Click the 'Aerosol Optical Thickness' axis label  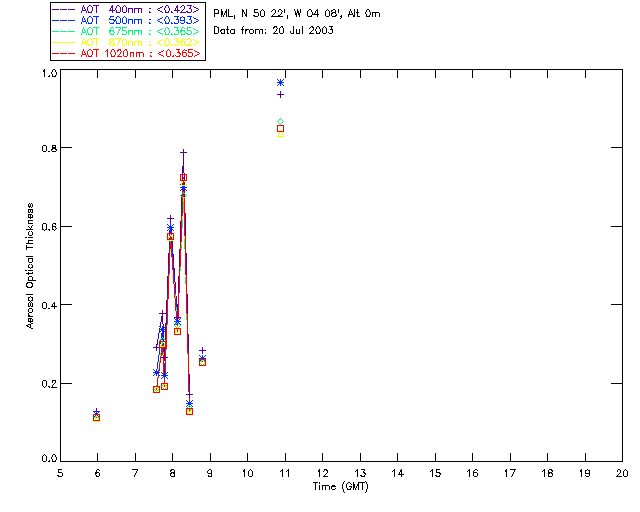point(30,266)
